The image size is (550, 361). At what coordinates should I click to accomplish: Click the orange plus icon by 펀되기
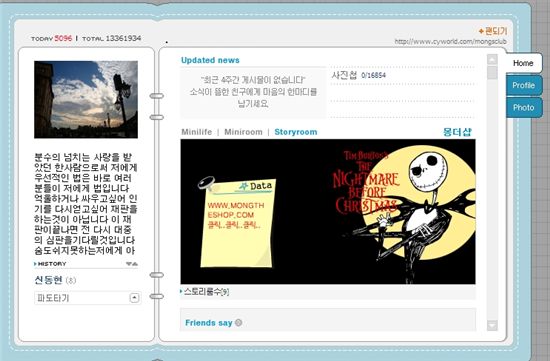click(x=481, y=31)
